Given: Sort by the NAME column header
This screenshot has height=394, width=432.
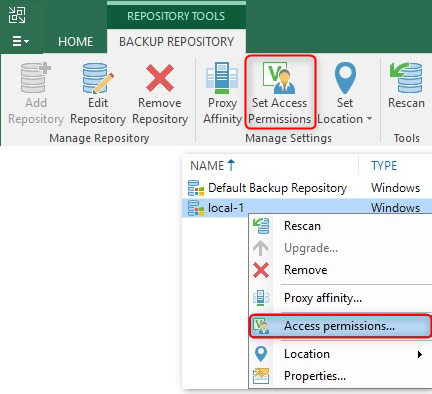Looking at the screenshot, I should click(213, 165).
